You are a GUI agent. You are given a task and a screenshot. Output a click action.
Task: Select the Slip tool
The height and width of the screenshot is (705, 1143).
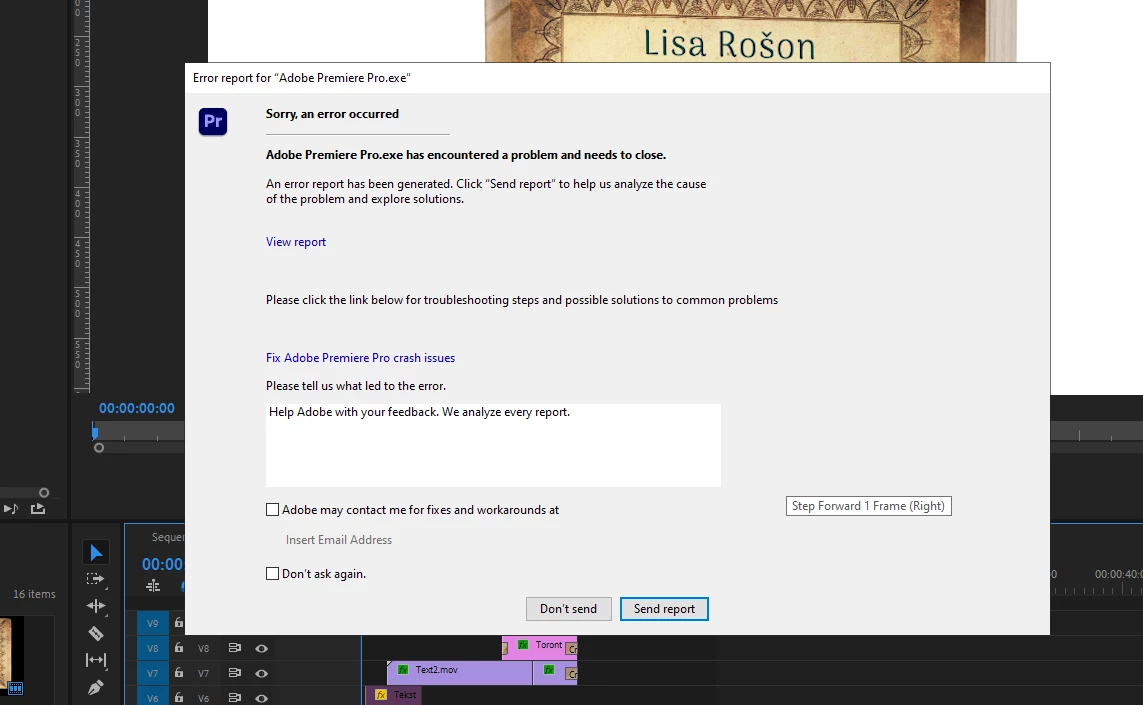pos(95,660)
